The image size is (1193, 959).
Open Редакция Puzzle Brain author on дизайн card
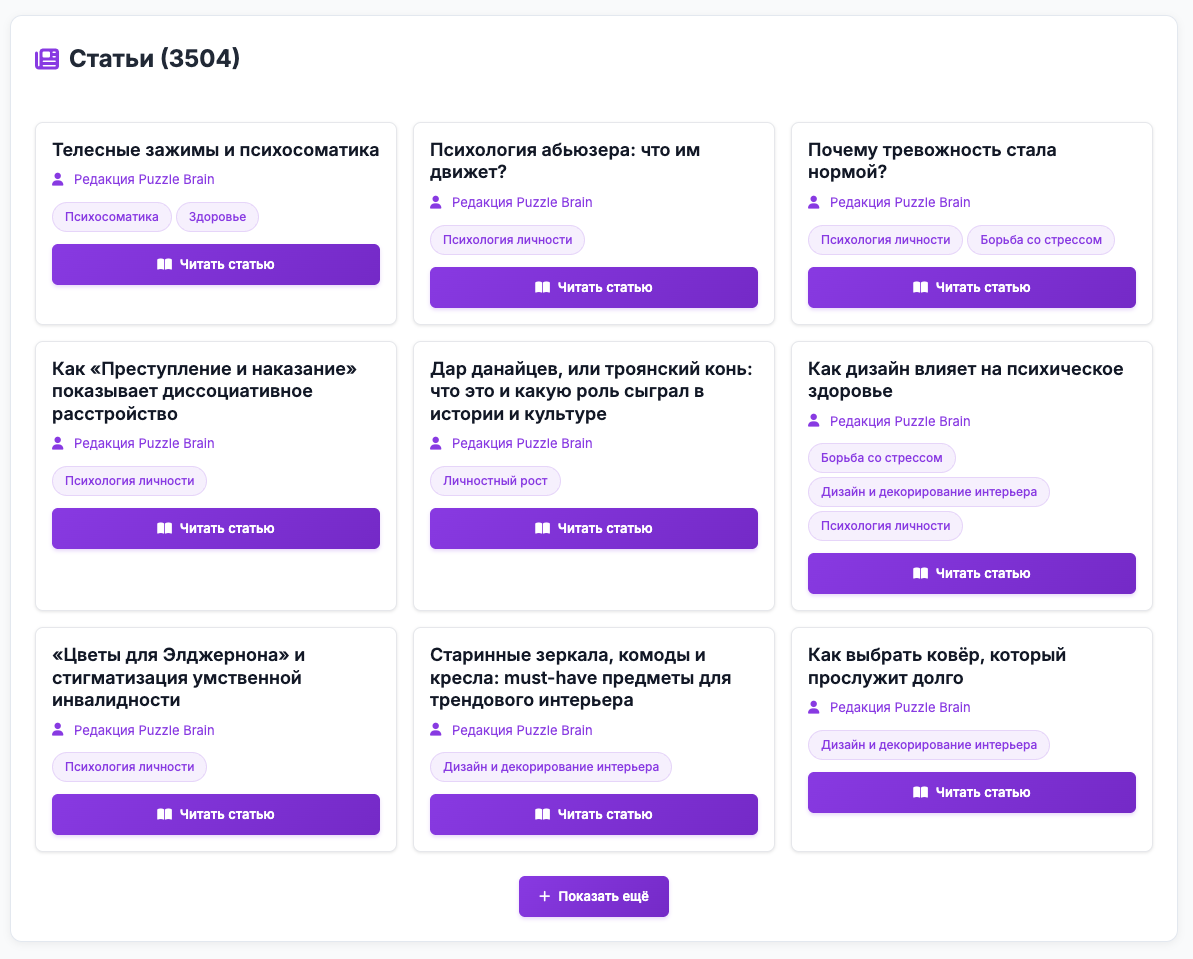point(899,422)
